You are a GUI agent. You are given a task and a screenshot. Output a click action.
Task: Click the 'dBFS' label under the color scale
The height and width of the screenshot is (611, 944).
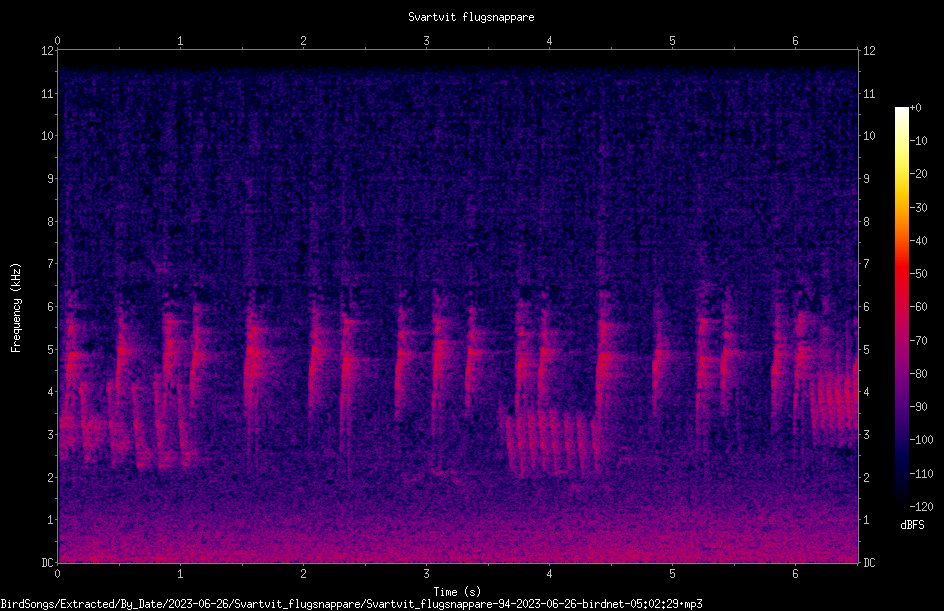click(912, 525)
